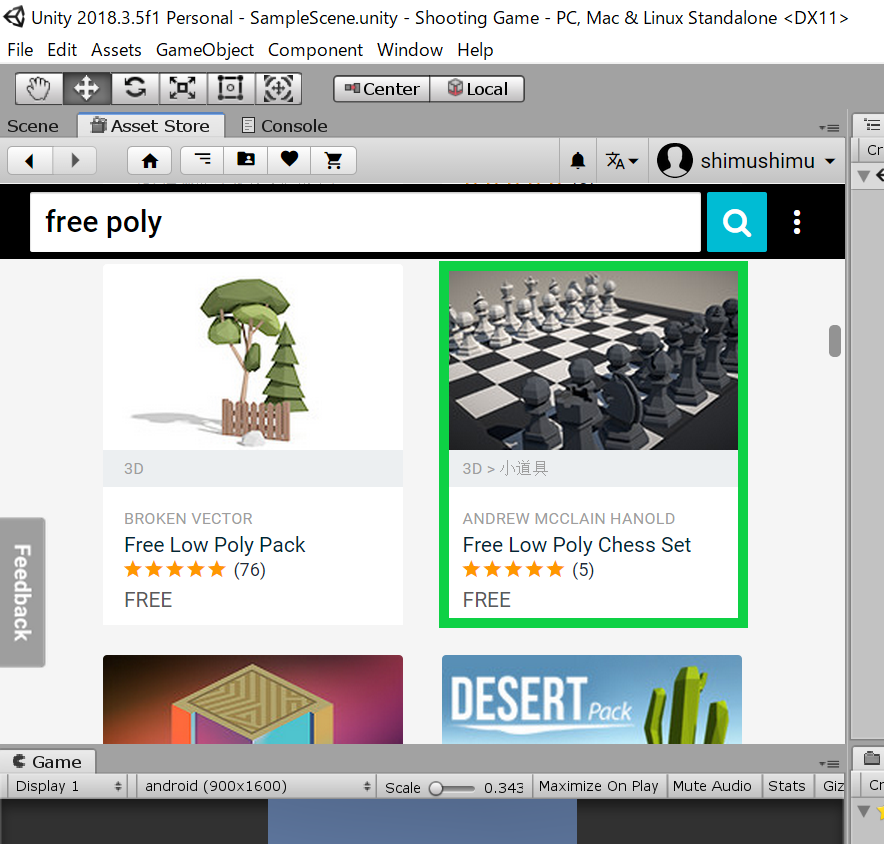Click the notifications bell icon
884x844 pixels.
tap(578, 161)
